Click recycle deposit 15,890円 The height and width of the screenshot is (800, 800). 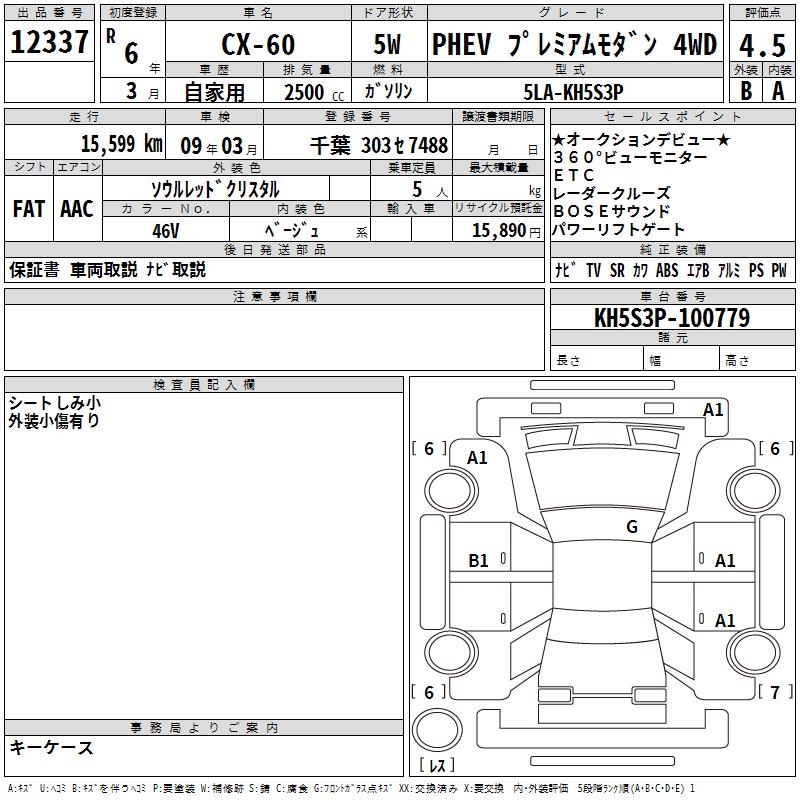[x=506, y=231]
